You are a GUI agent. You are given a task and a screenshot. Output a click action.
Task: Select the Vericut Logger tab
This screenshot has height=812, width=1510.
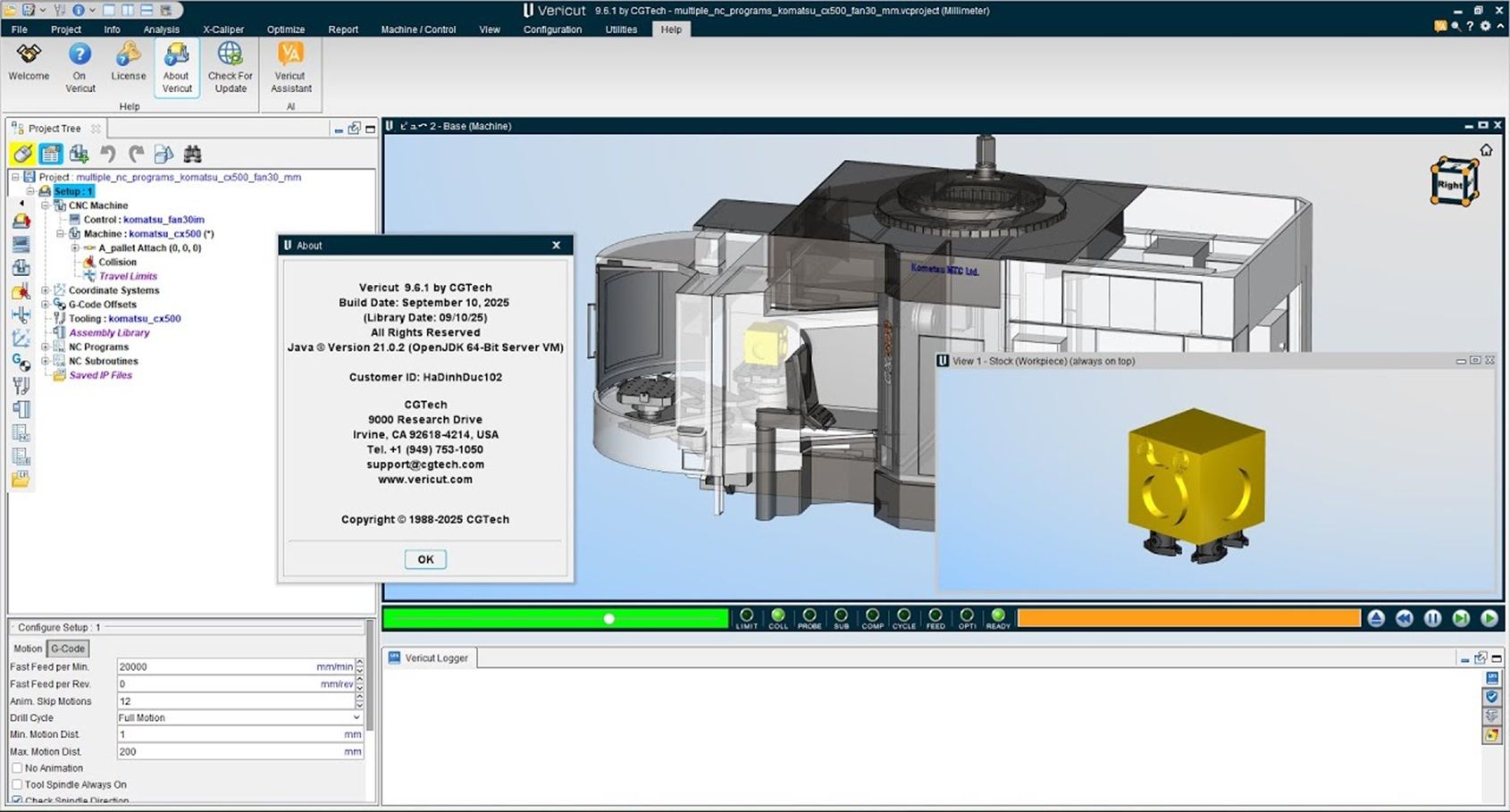pyautogui.click(x=430, y=658)
